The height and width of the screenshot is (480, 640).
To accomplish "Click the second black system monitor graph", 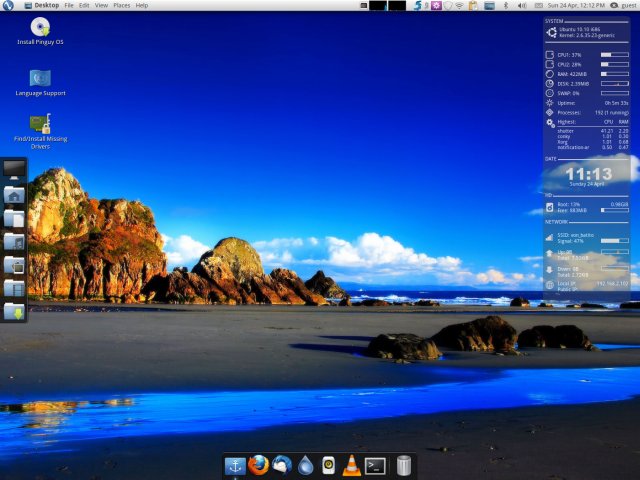I will pyautogui.click(x=397, y=5).
